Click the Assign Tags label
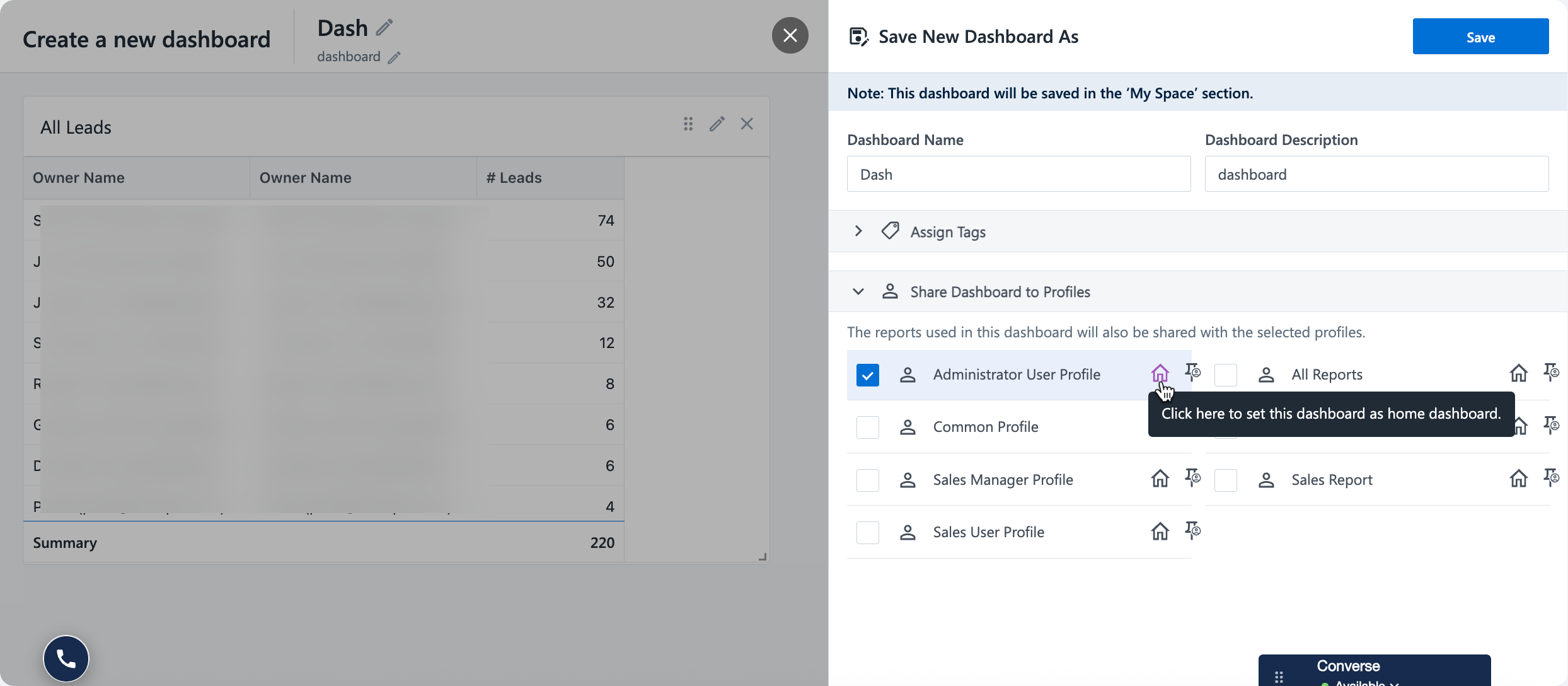 (x=948, y=232)
